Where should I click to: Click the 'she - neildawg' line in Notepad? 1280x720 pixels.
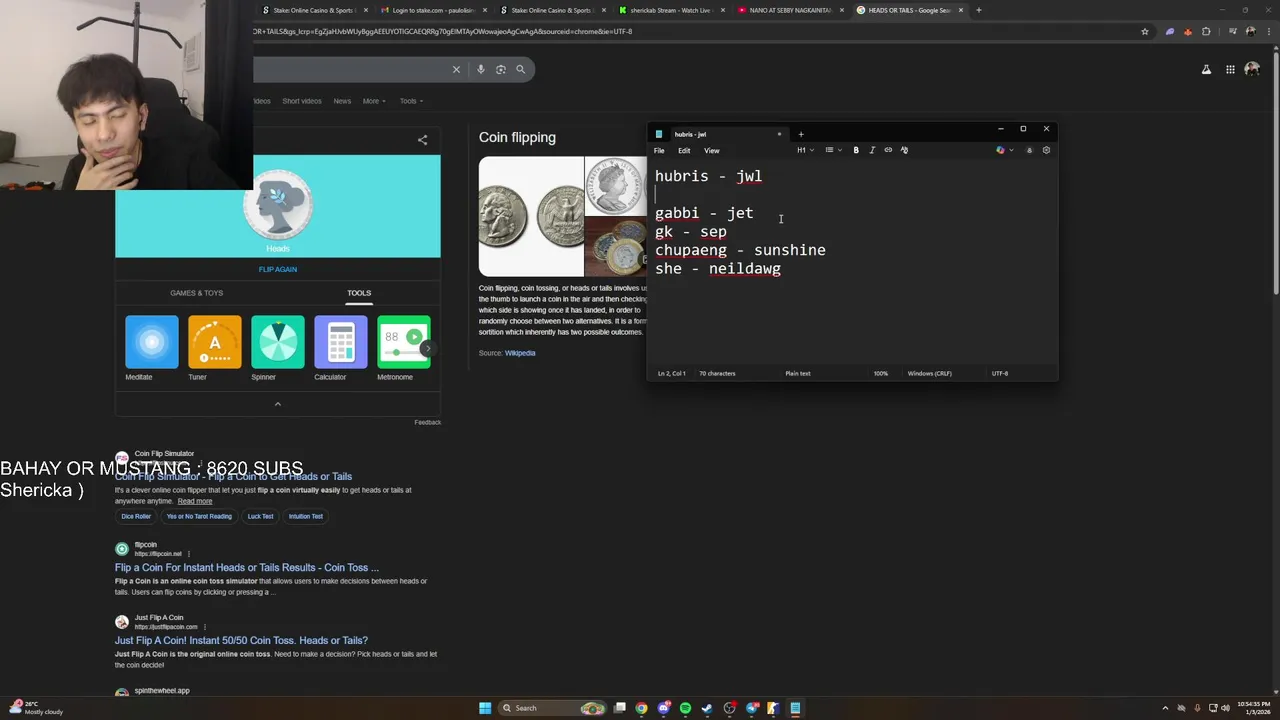718,268
